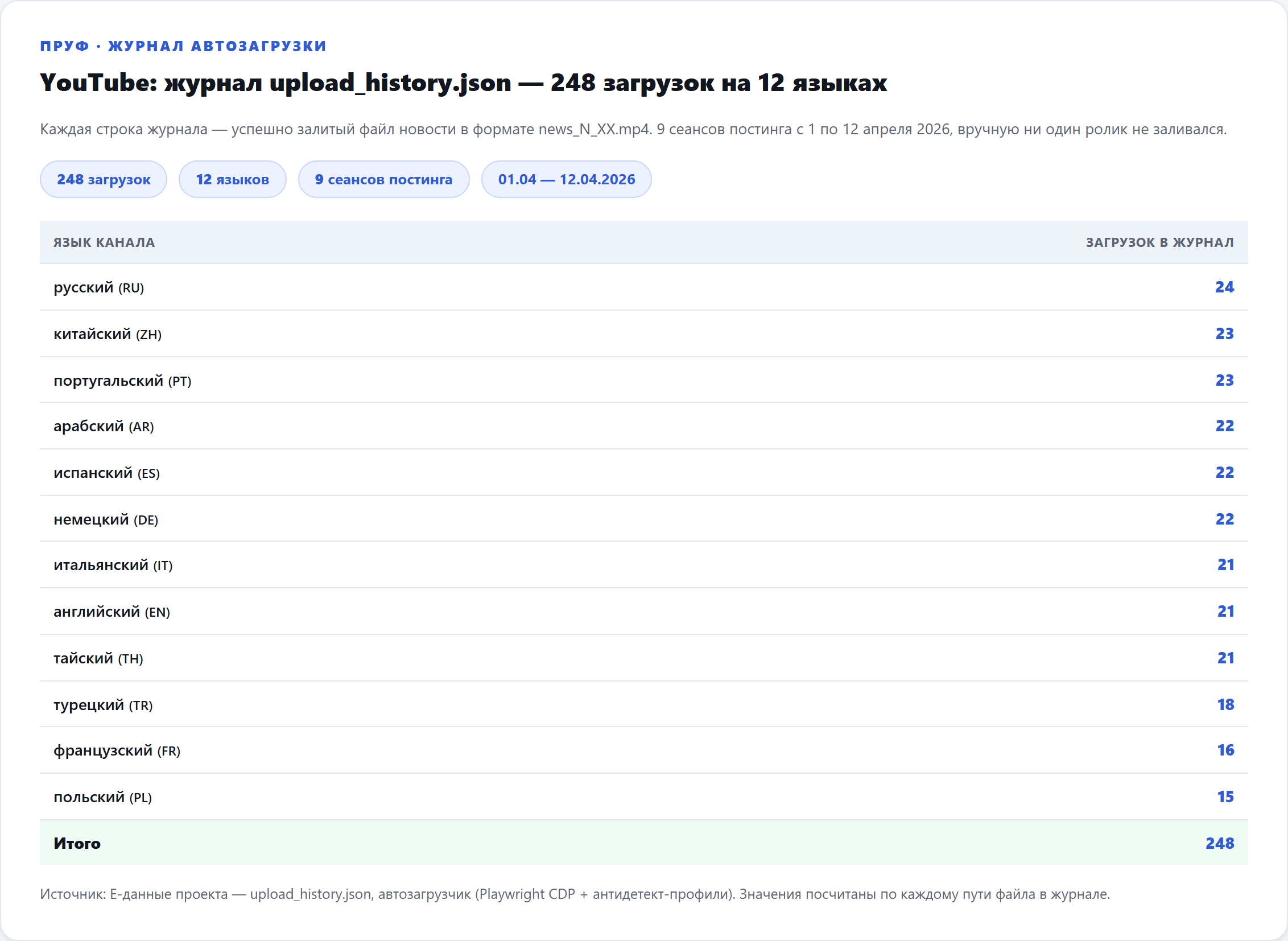
Task: Click the "ЗАГРУЗОК В ЖУРНАЛ" column header
Action: tap(1160, 243)
